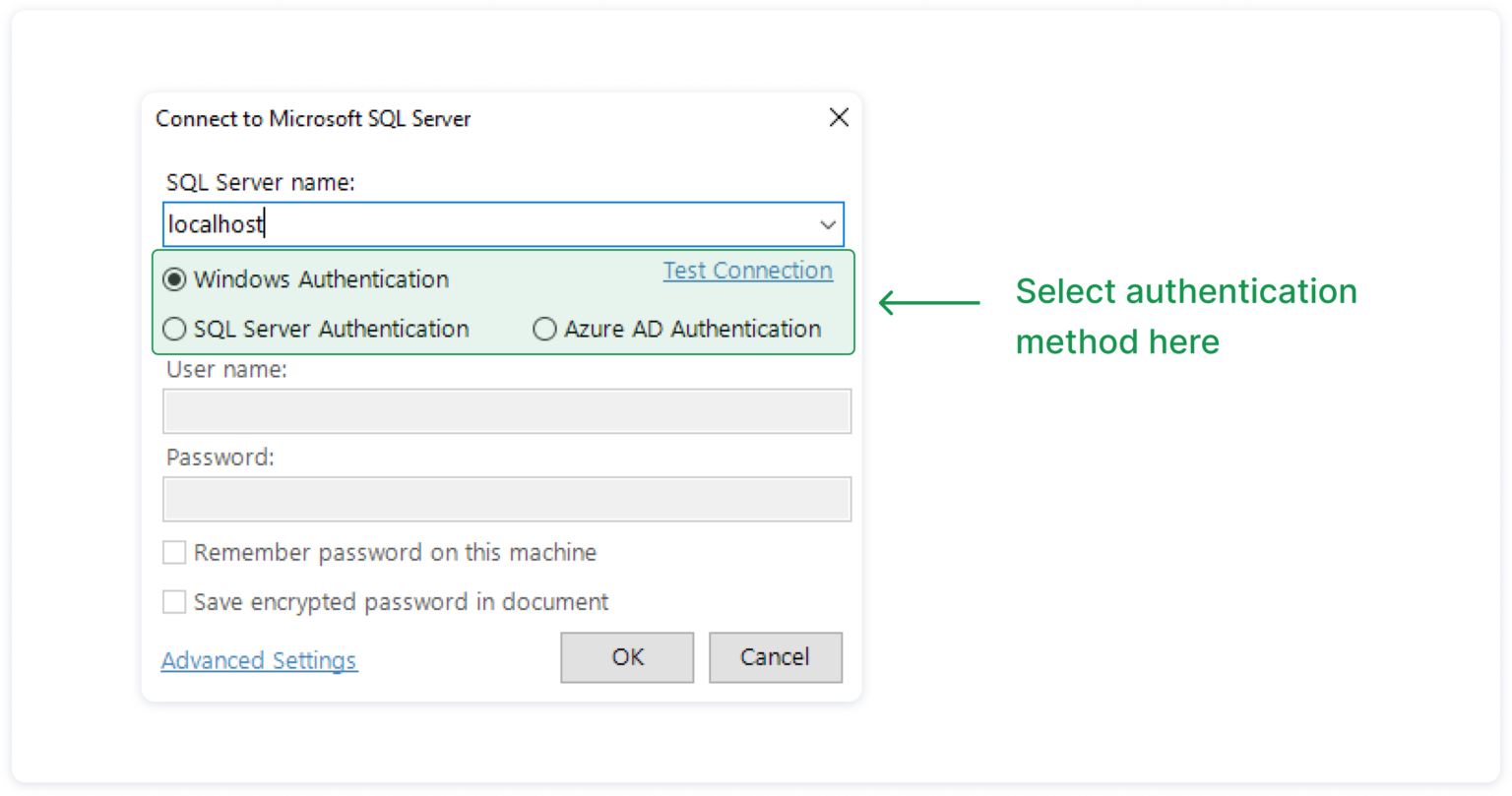Enable Remember password on this machine

pos(174,553)
